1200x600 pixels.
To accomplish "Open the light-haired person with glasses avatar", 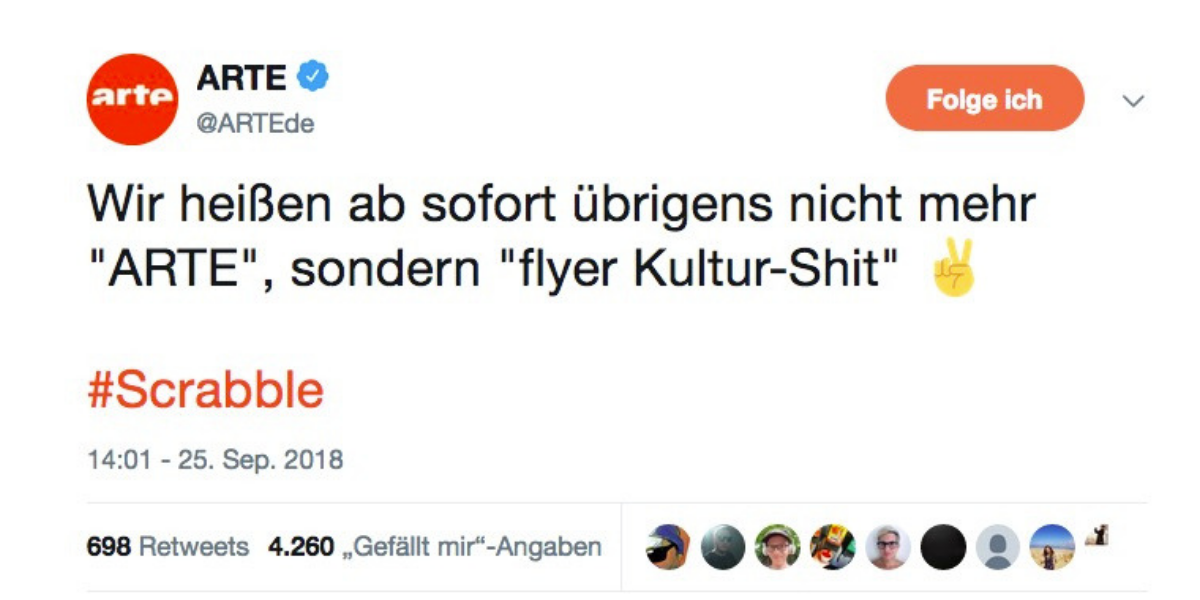I will 888,547.
